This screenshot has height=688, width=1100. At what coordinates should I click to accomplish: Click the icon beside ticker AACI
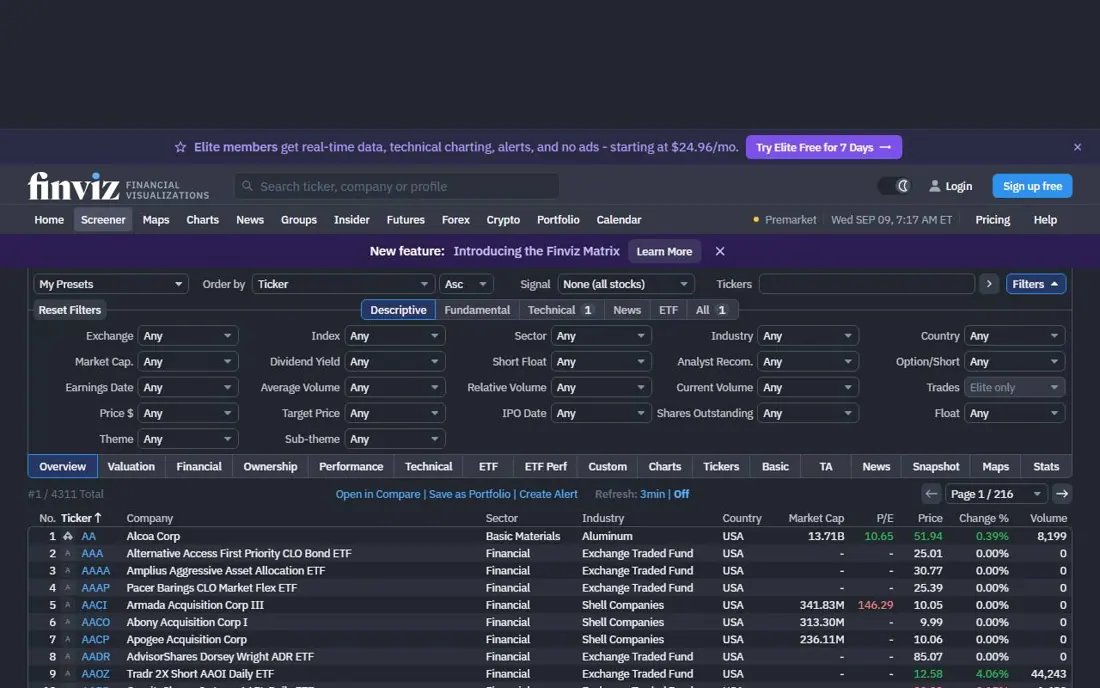coord(67,605)
